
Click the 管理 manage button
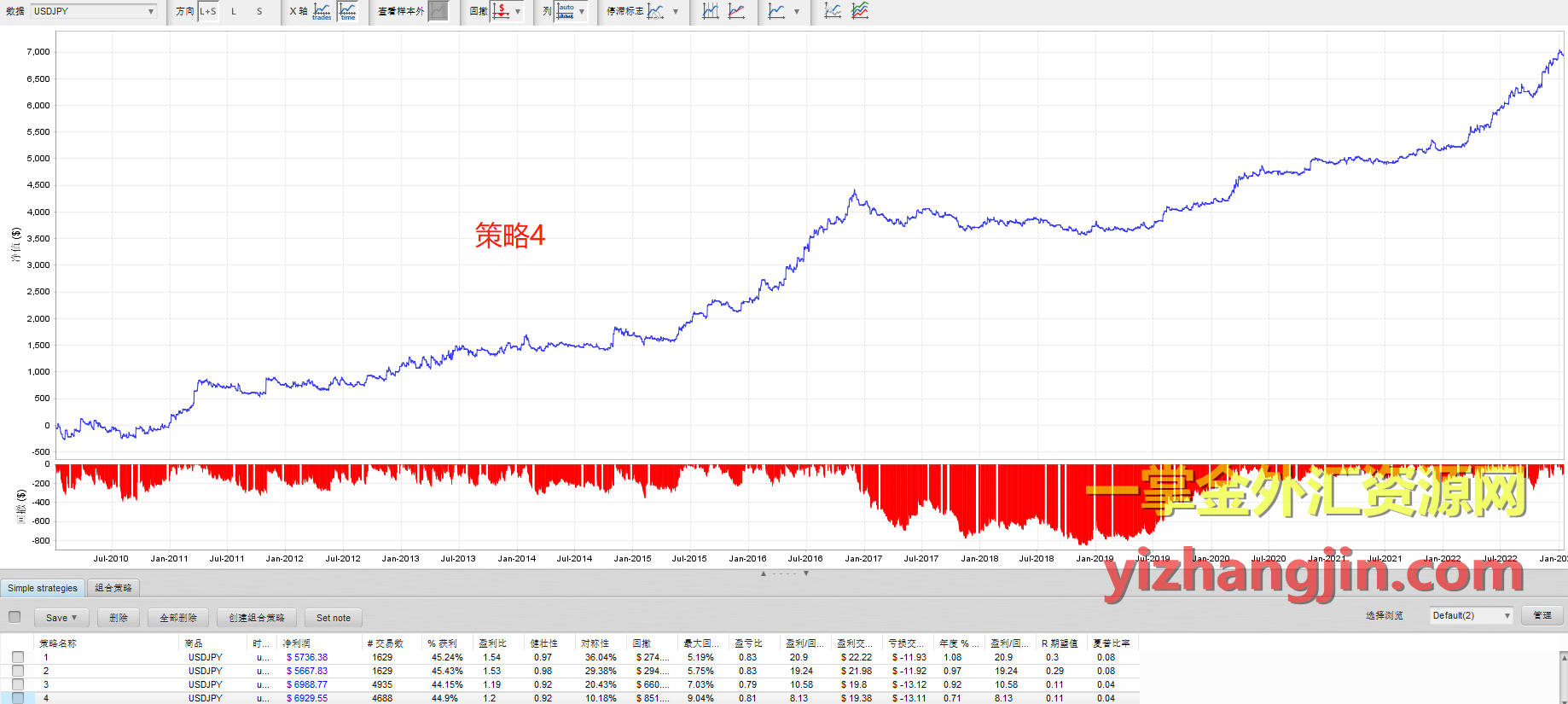tap(1542, 615)
